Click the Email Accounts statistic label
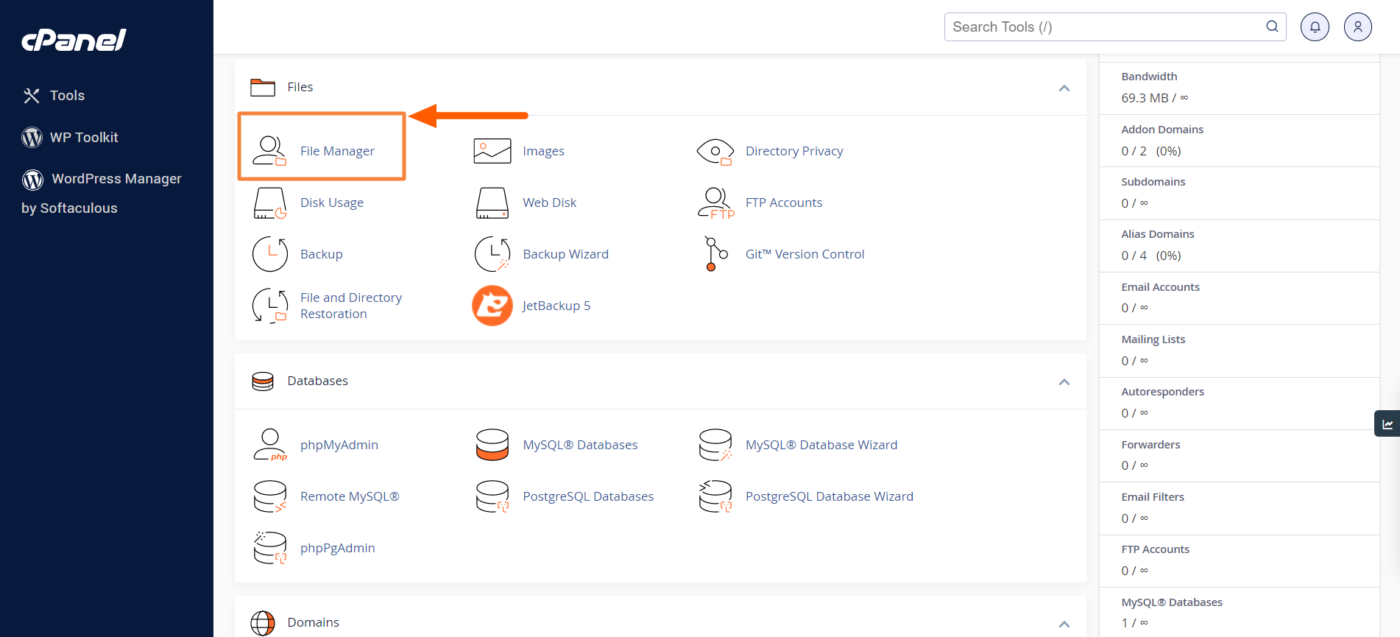Viewport: 1400px width, 637px height. [x=1160, y=287]
